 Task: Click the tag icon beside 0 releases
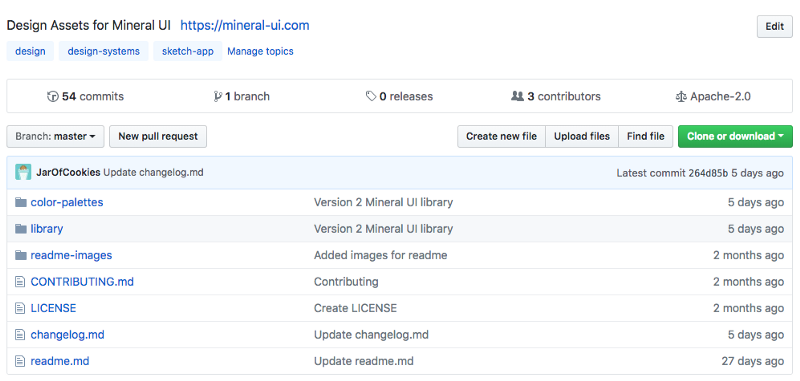[x=371, y=96]
